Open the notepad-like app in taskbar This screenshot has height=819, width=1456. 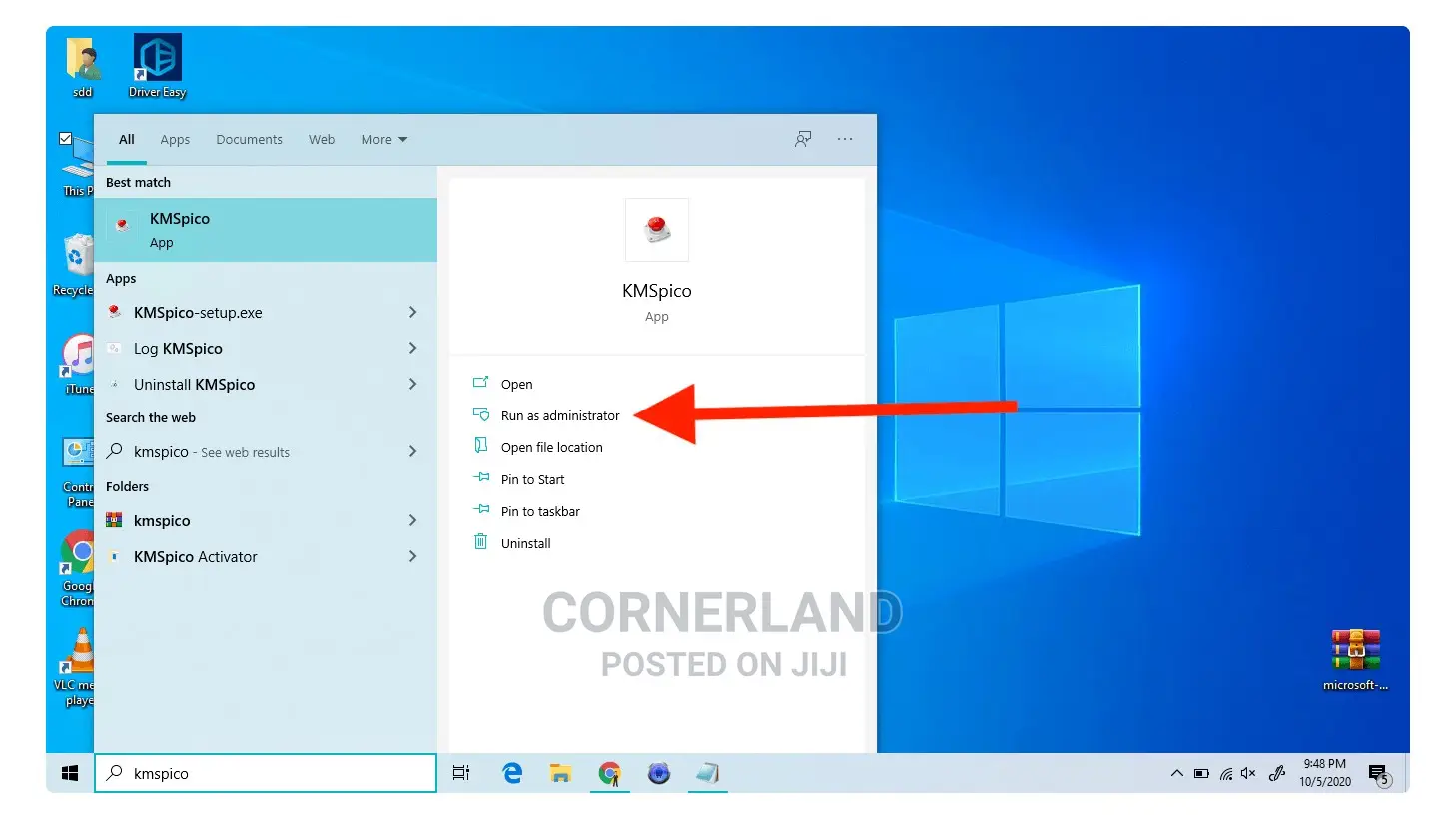click(707, 773)
